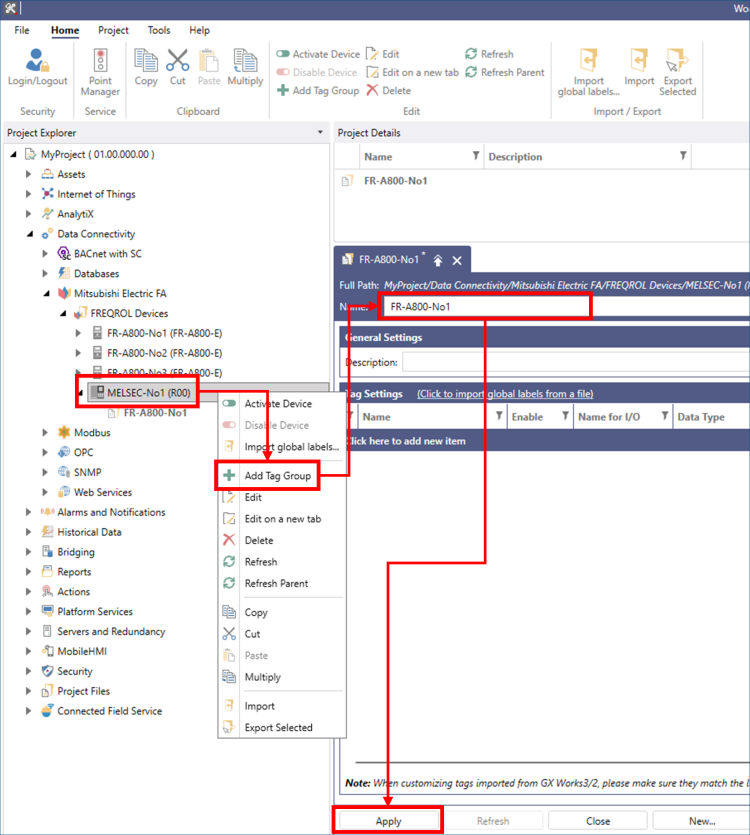Select the OPC tree item
The image size is (750, 835).
point(84,452)
